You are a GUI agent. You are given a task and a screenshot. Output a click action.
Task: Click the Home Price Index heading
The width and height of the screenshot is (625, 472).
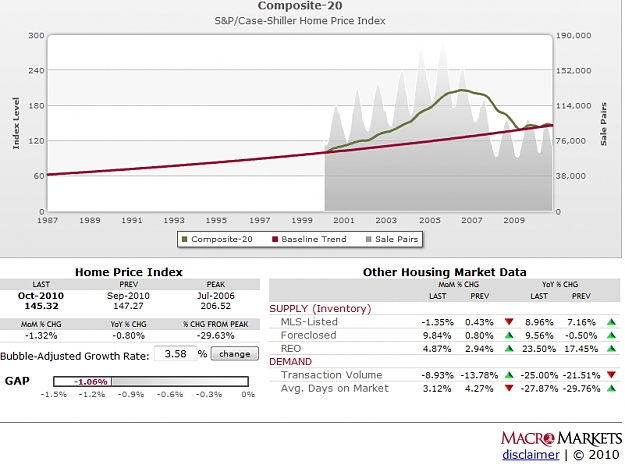[x=129, y=272]
